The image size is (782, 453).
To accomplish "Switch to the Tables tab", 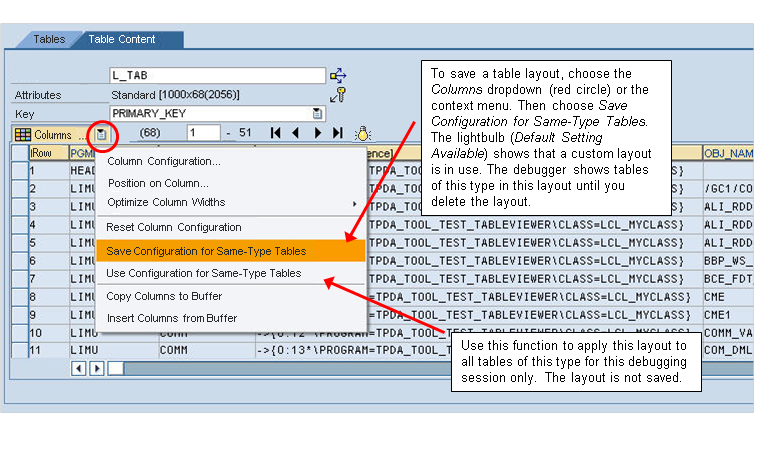I will tap(49, 40).
